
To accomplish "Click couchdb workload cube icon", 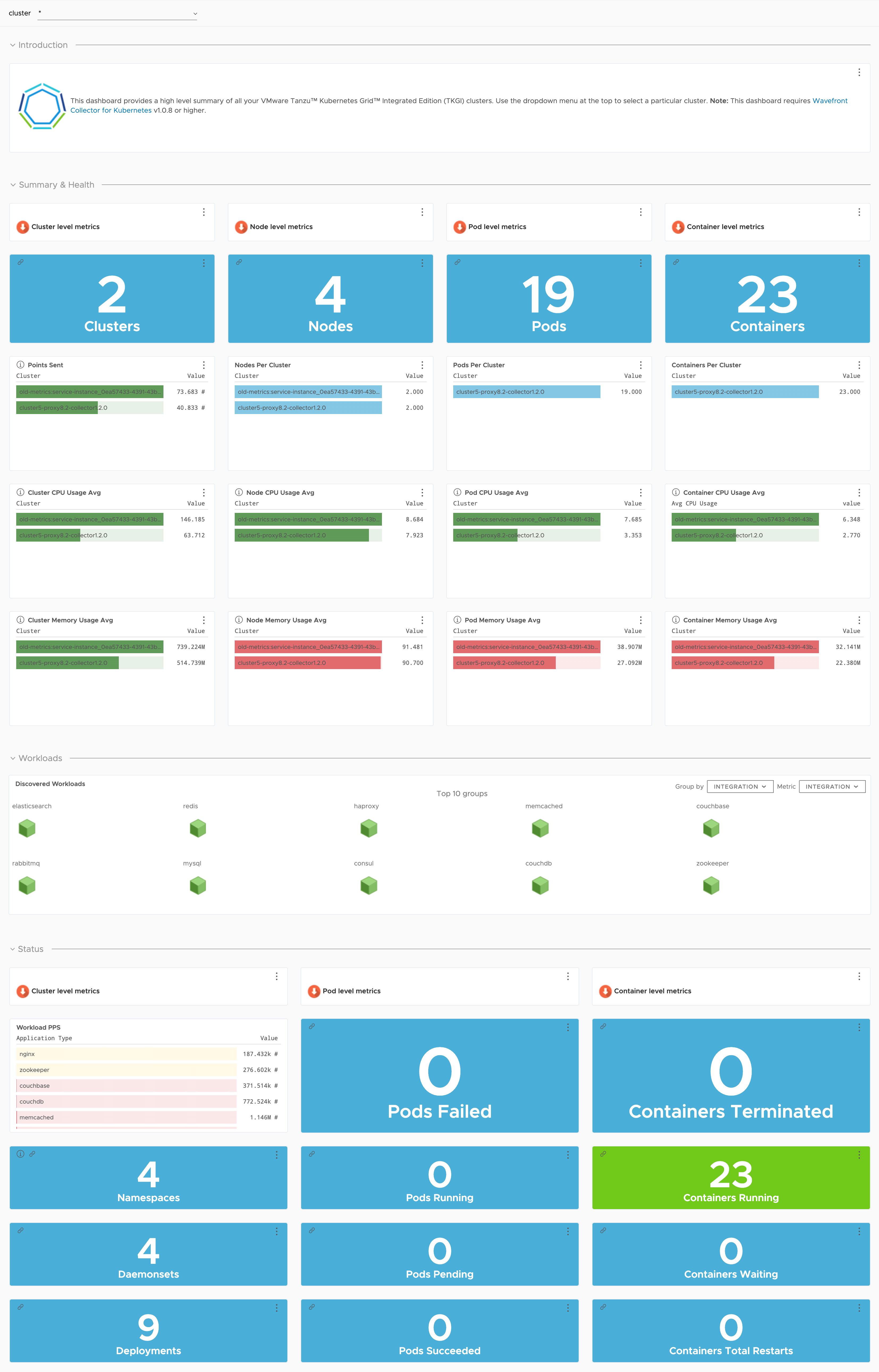I will (540, 885).
